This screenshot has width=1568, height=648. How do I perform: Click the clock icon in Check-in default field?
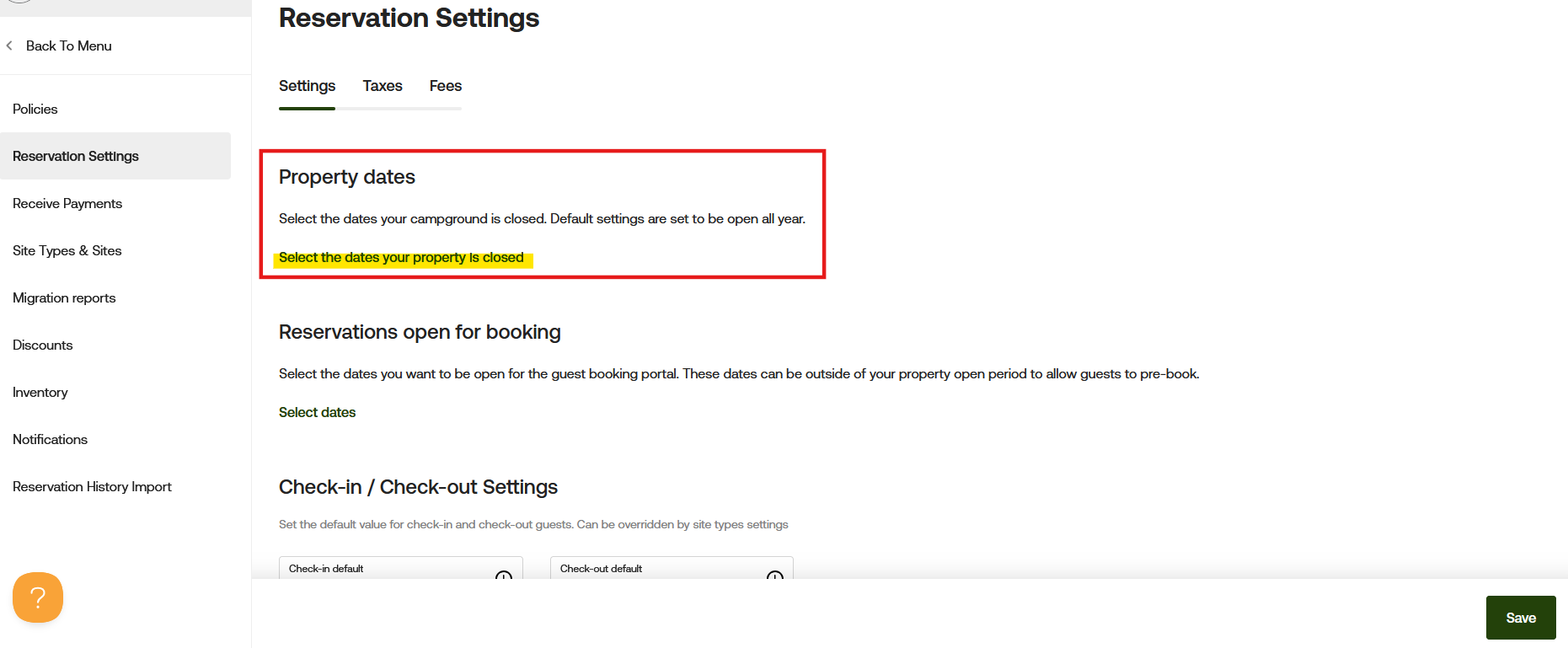click(x=504, y=576)
